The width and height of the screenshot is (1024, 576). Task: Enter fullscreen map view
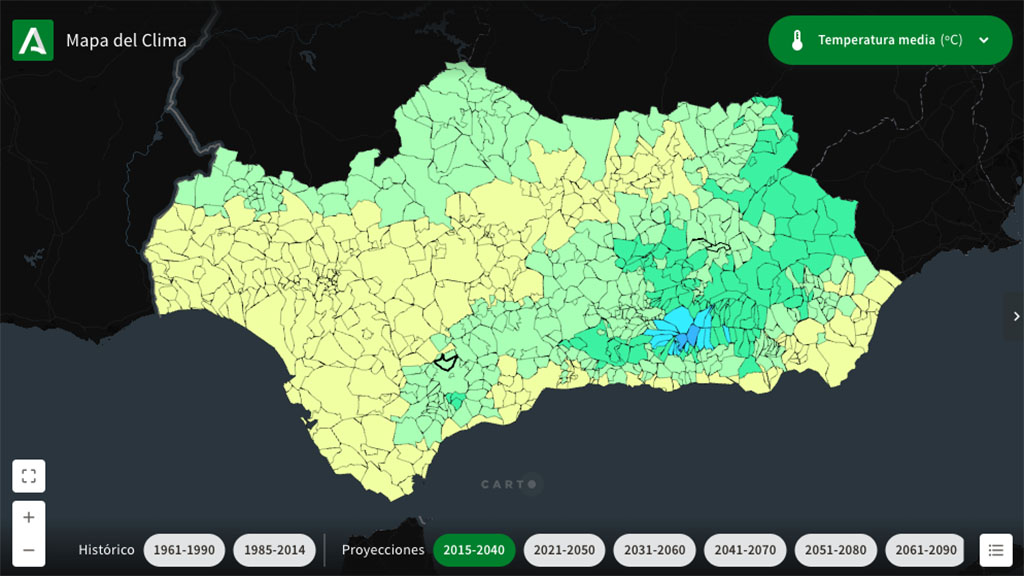29,476
